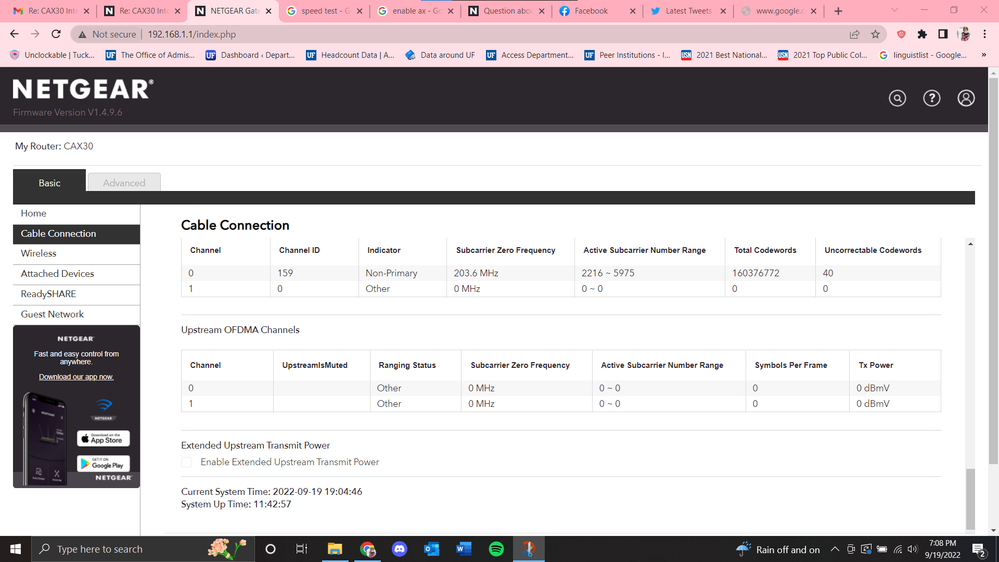Screen dimensions: 999x562
Task: Select Attached Devices in sidebar
Action: [x=57, y=273]
